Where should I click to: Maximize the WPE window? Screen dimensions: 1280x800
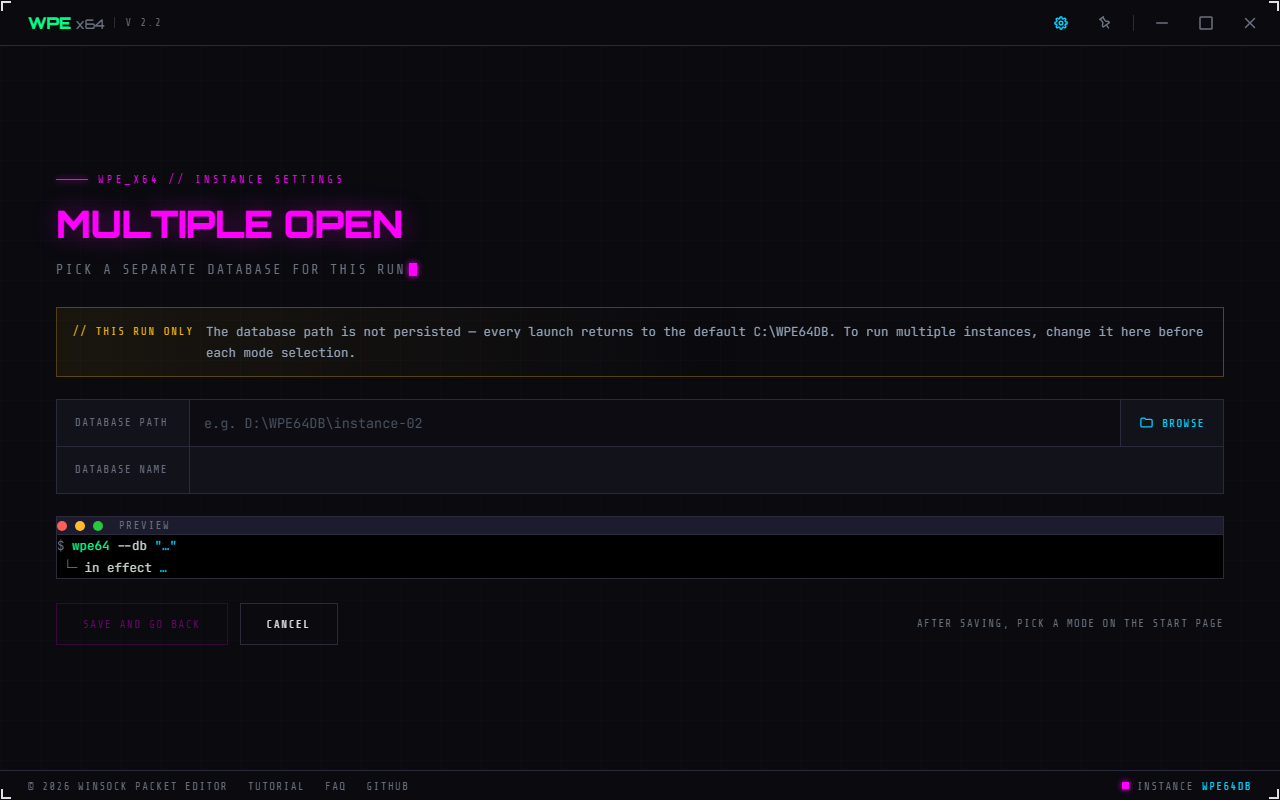click(x=1206, y=23)
